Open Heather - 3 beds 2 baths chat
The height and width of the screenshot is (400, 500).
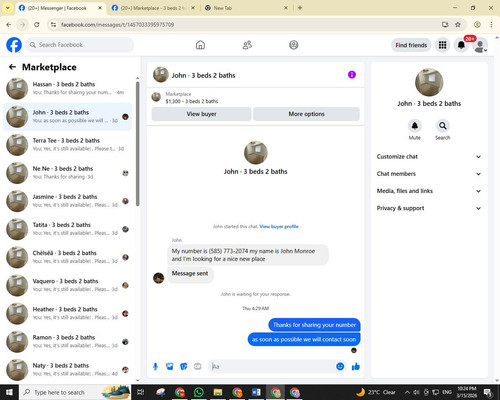click(x=68, y=313)
